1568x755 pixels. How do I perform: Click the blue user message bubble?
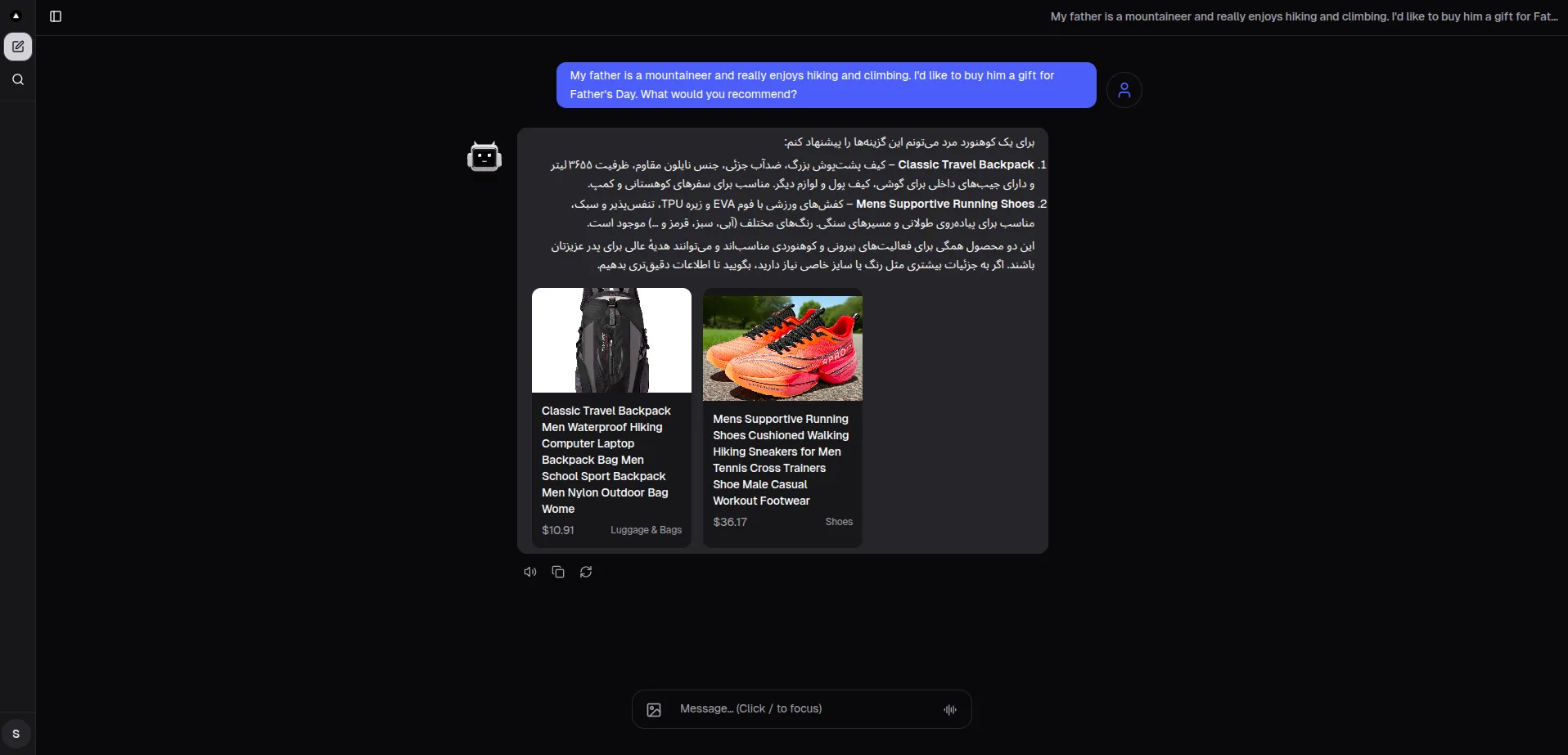[827, 85]
